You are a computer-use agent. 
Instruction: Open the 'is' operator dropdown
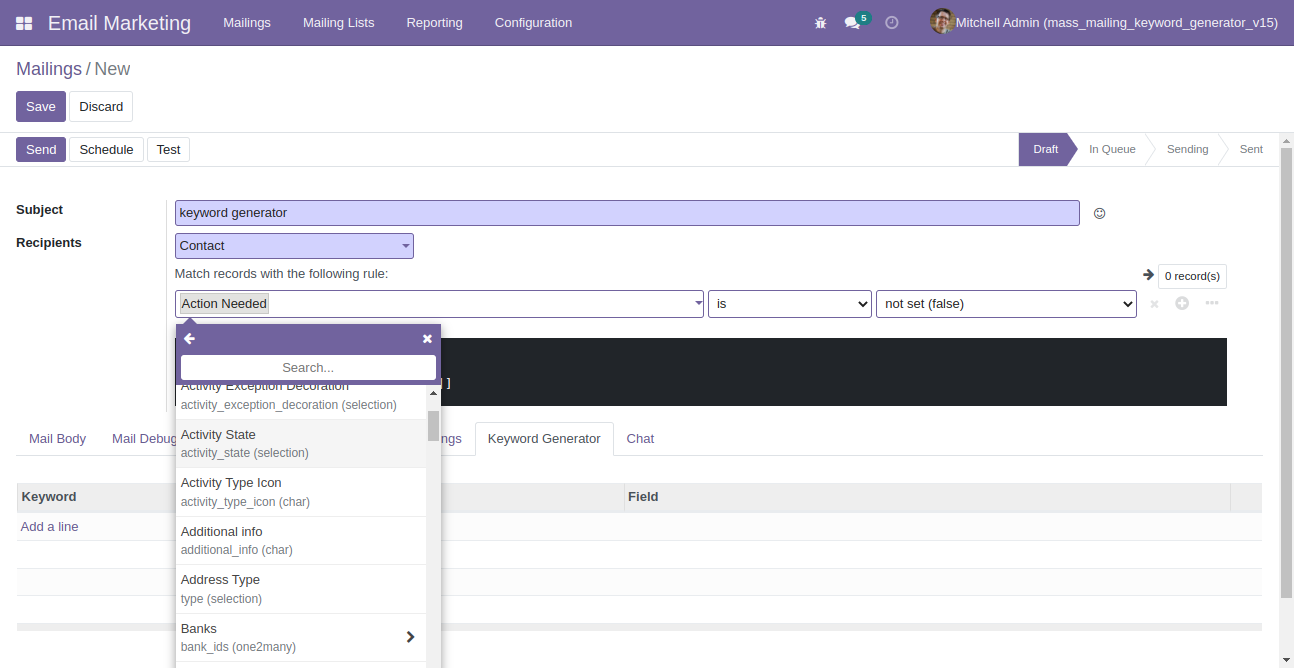coord(790,304)
